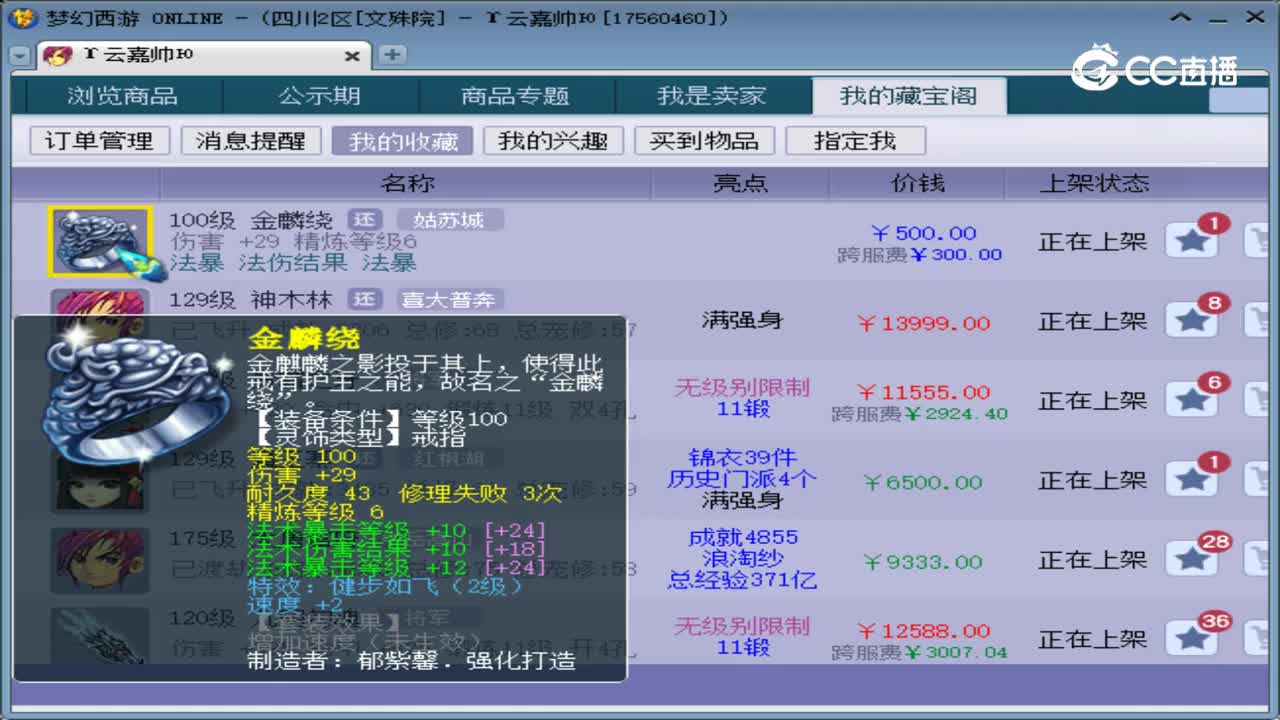Click the favorite star for ¥13999.00 item
This screenshot has width=1280, height=720.
(1192, 320)
